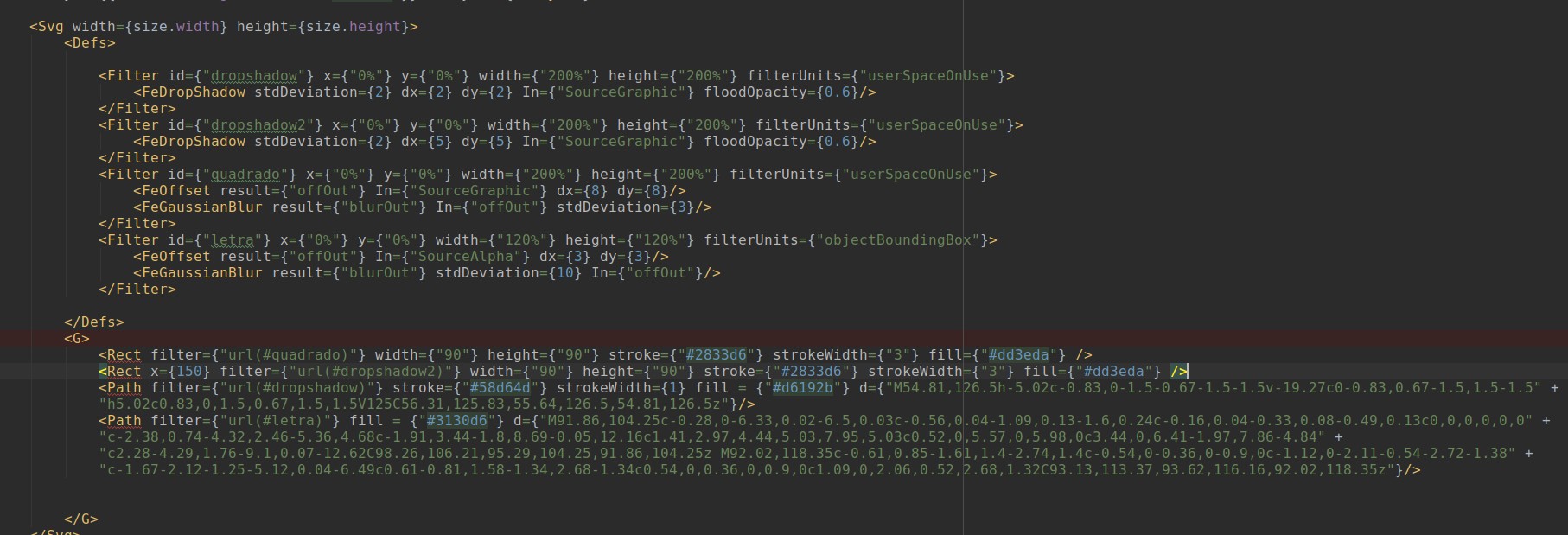Click the opening Svg tag name
This screenshot has height=535, width=1568.
46,27
